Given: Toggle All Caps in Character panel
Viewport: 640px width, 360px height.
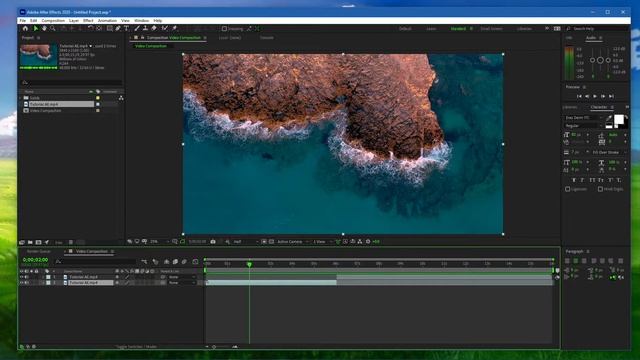Looking at the screenshot, I should 592,180.
